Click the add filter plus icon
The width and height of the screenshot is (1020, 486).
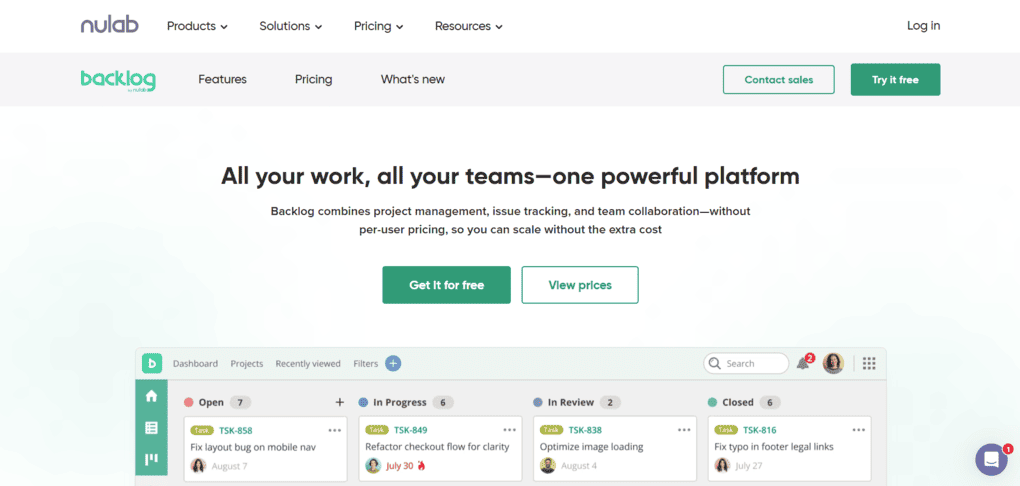[x=393, y=363]
